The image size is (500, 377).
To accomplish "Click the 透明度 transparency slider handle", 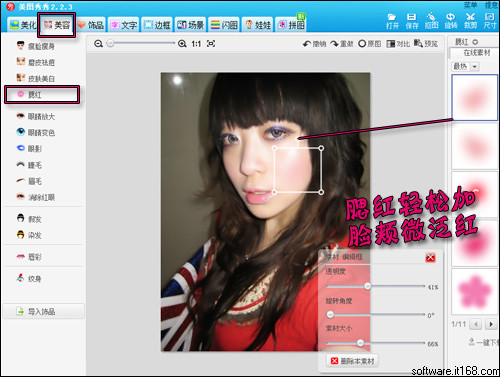I will coord(367,286).
